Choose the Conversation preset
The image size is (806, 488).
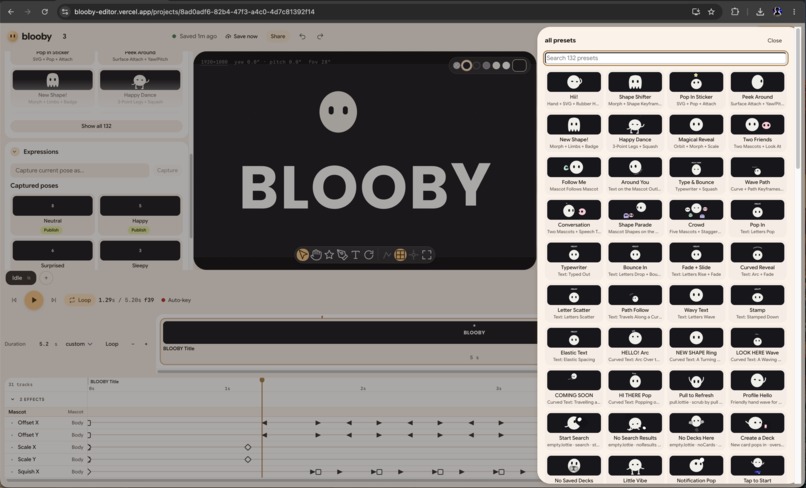pos(574,218)
